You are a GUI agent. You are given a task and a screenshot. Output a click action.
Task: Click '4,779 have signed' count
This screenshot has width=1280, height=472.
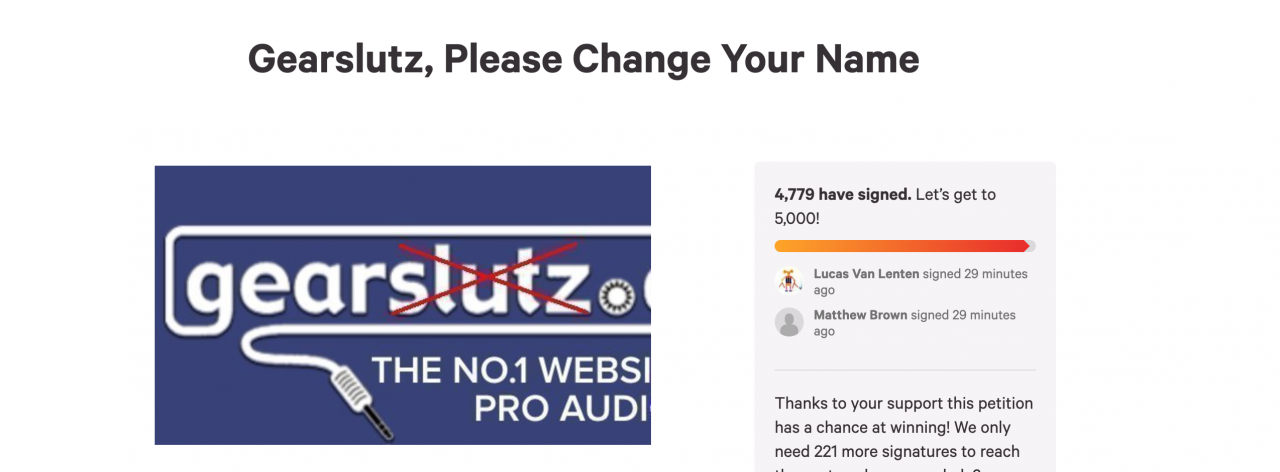point(842,194)
